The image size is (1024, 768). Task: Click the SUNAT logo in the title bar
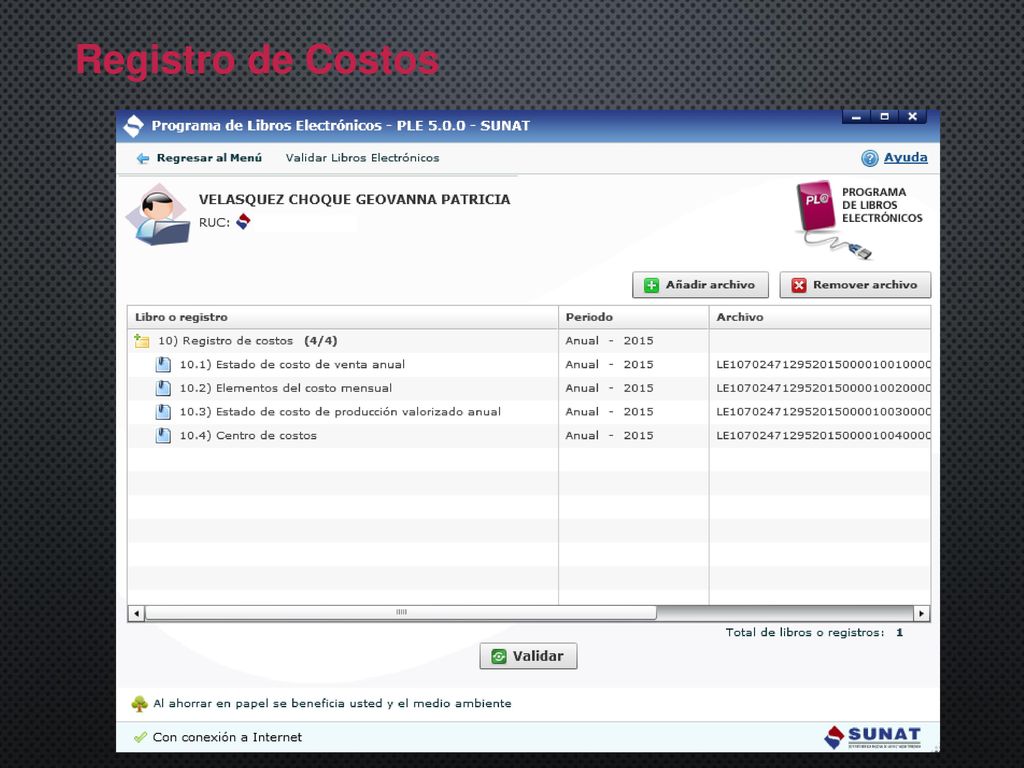pos(133,126)
